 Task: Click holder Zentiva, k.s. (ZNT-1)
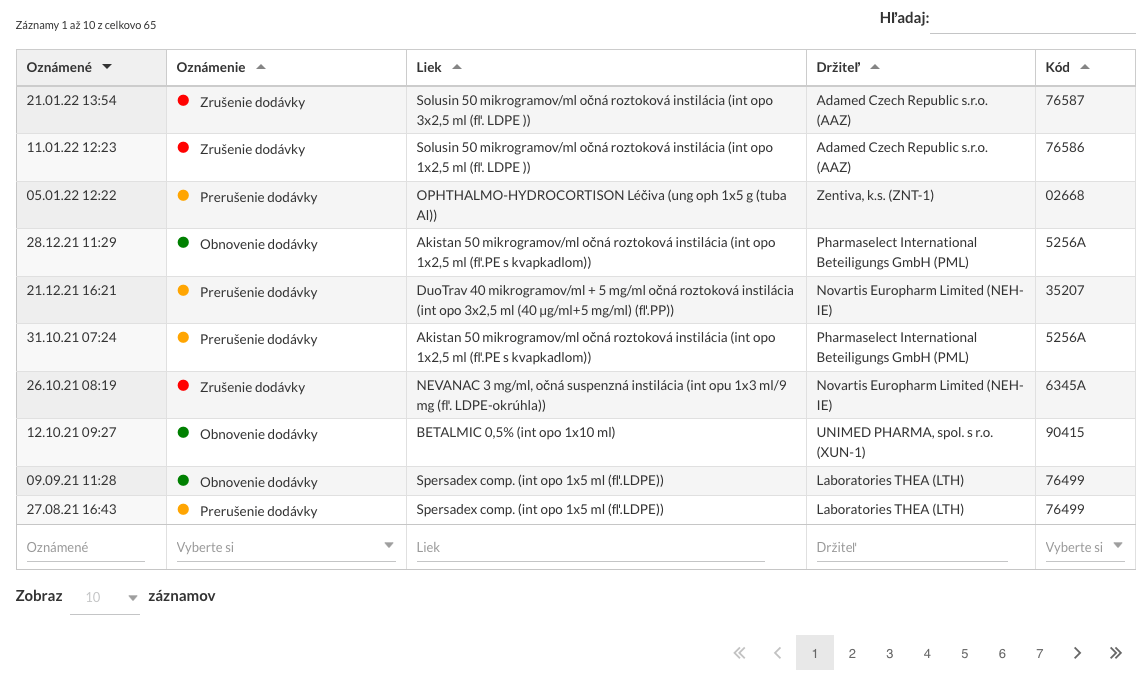875,195
